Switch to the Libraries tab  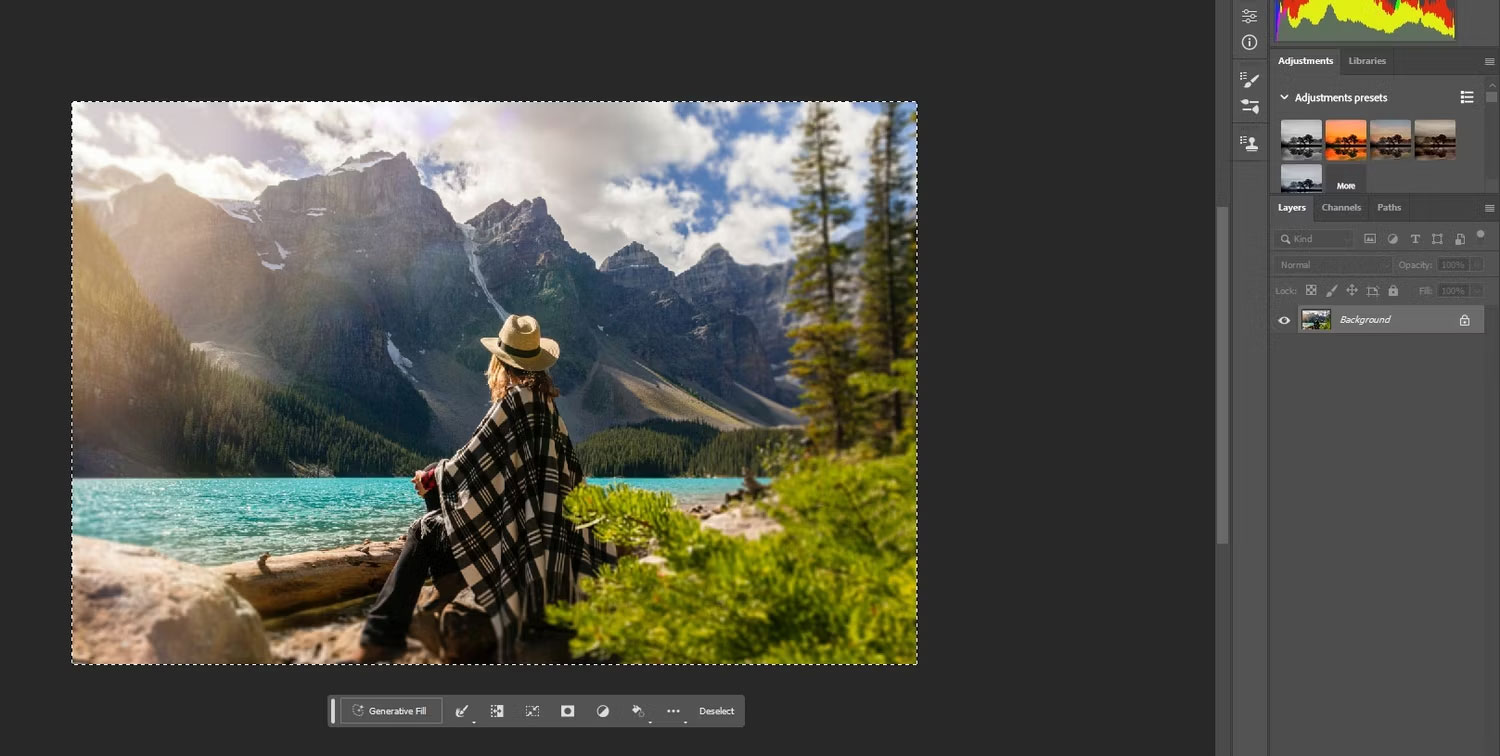(1367, 61)
